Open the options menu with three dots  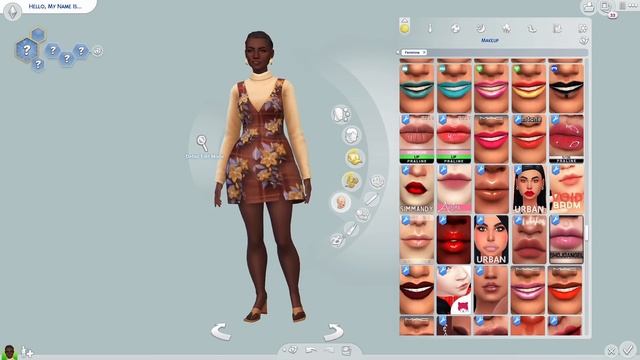click(634, 6)
